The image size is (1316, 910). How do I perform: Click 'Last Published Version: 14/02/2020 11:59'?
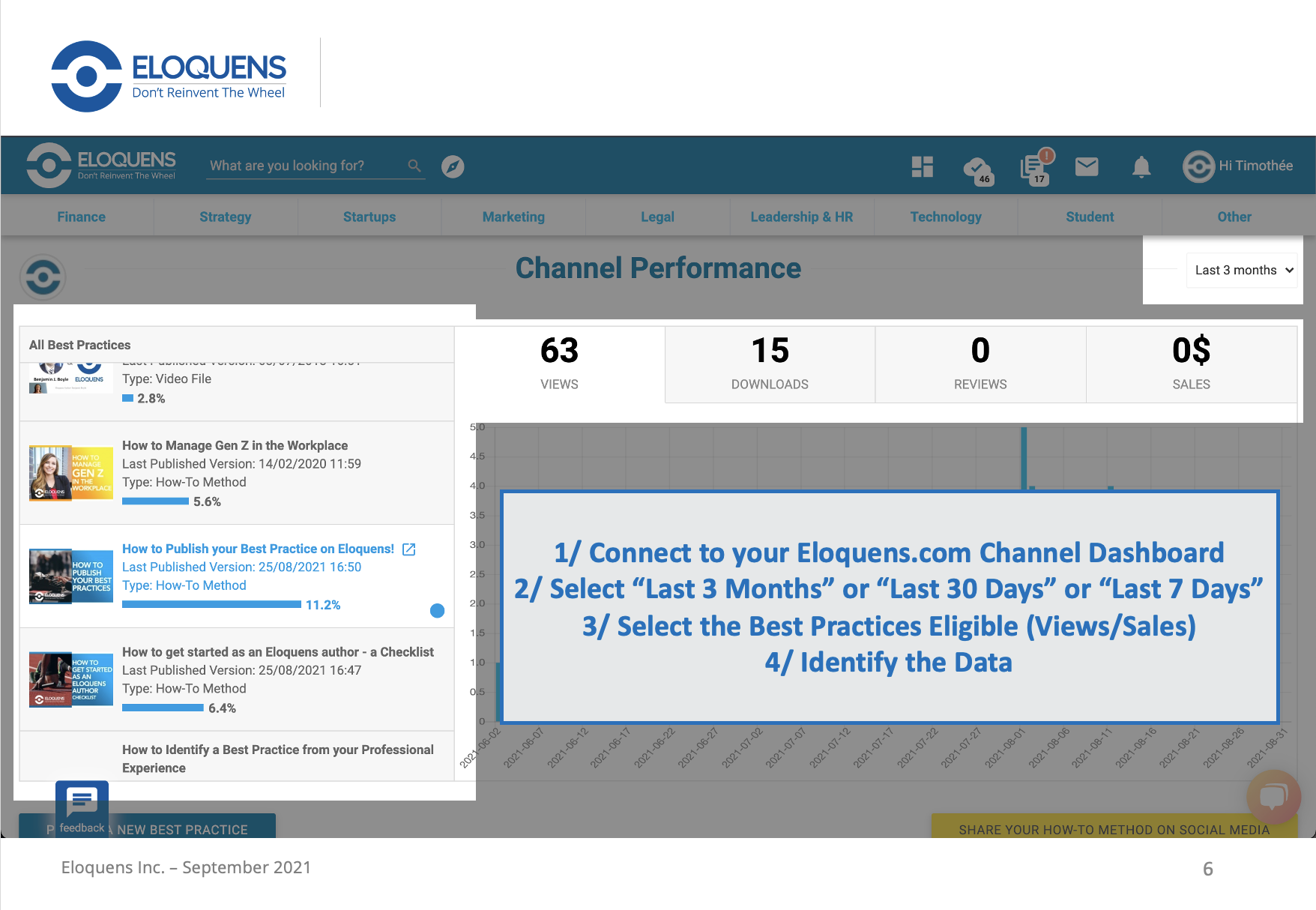click(x=241, y=464)
